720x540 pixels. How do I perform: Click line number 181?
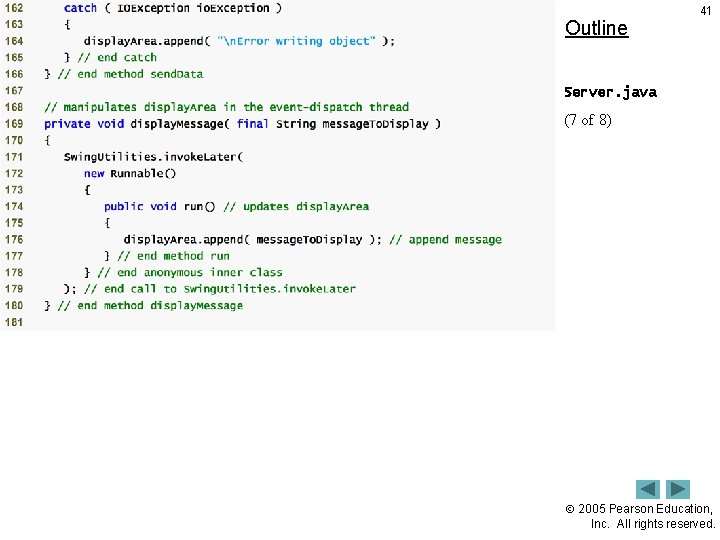pyautogui.click(x=14, y=322)
